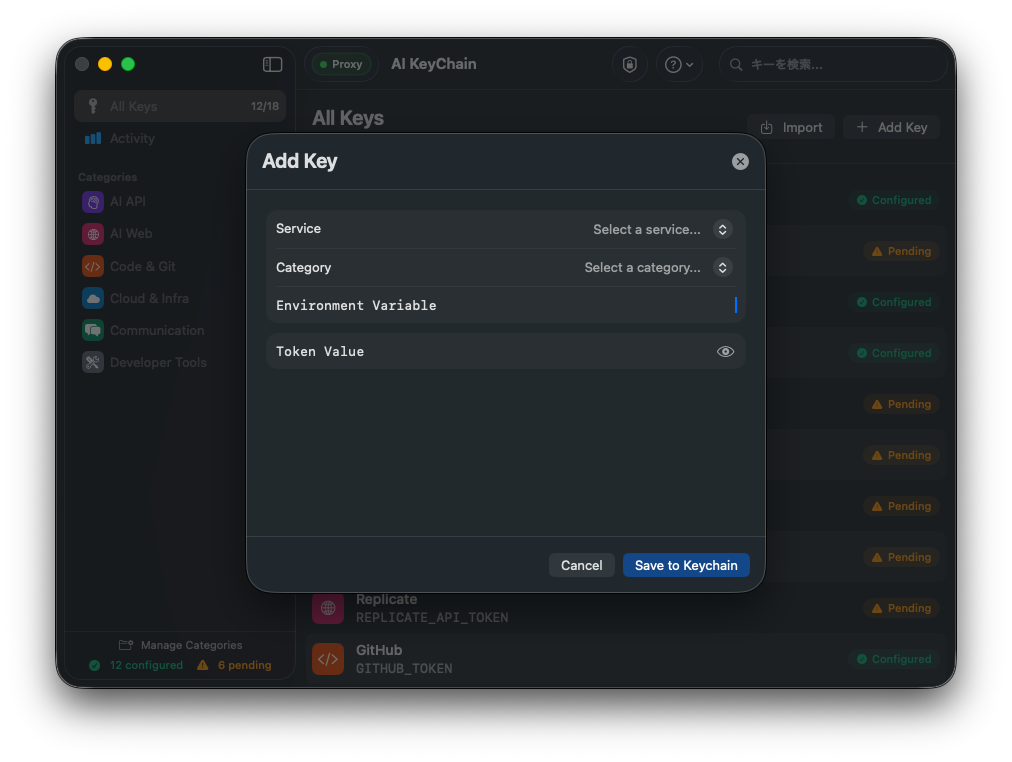Click the Add Key toolbar button
This screenshot has height=762, width=1012.
[x=892, y=128]
